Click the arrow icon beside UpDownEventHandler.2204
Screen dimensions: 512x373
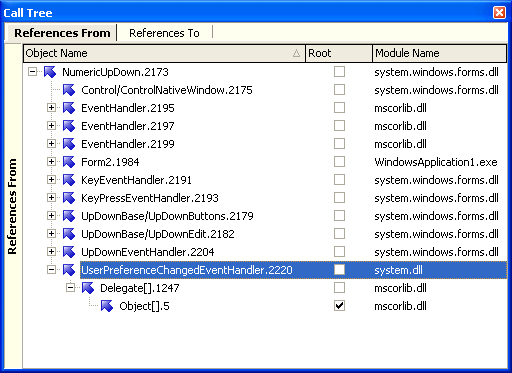[x=69, y=252]
